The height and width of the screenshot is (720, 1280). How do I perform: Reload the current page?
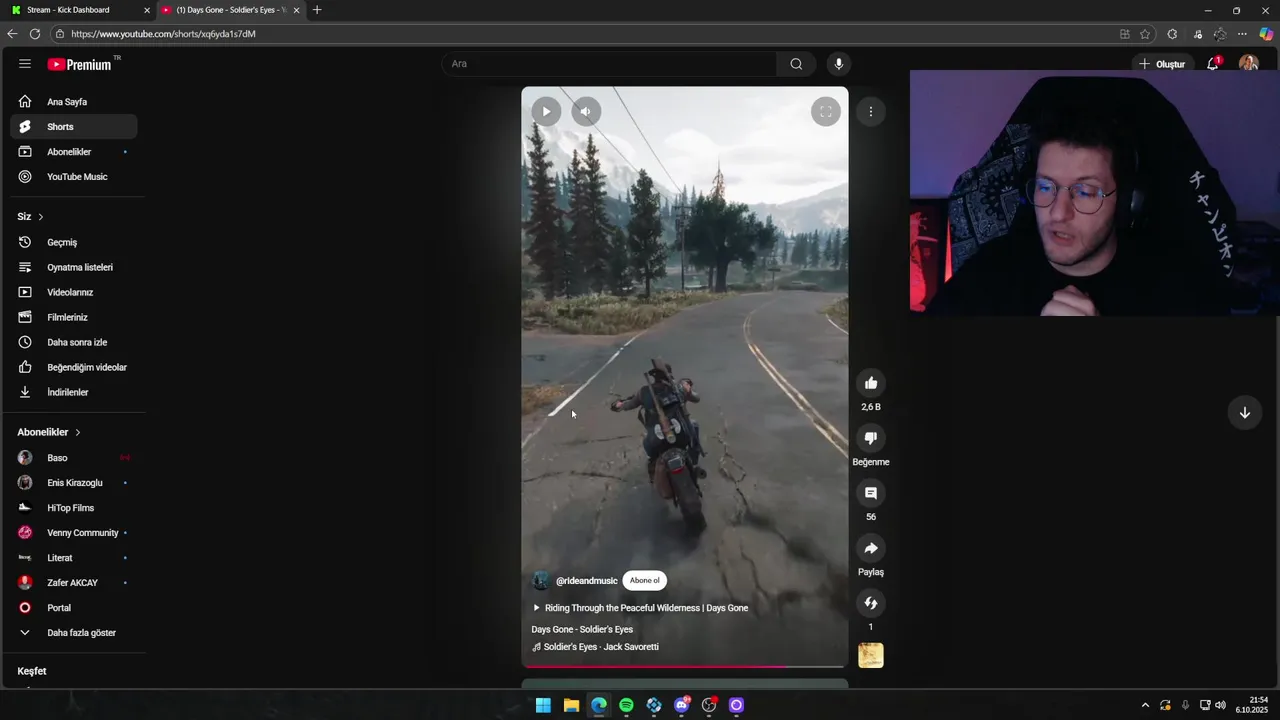click(35, 34)
